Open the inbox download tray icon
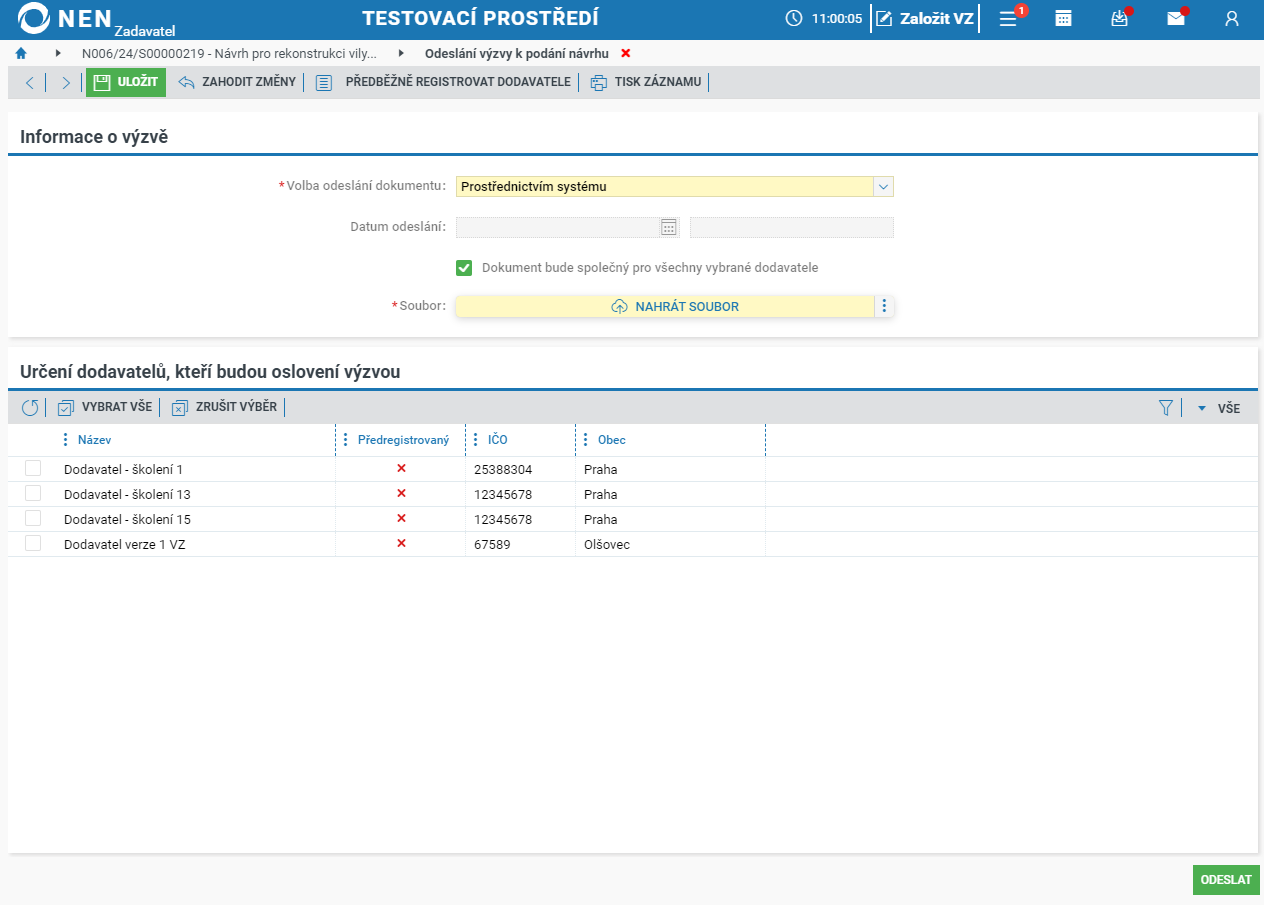 tap(1120, 19)
